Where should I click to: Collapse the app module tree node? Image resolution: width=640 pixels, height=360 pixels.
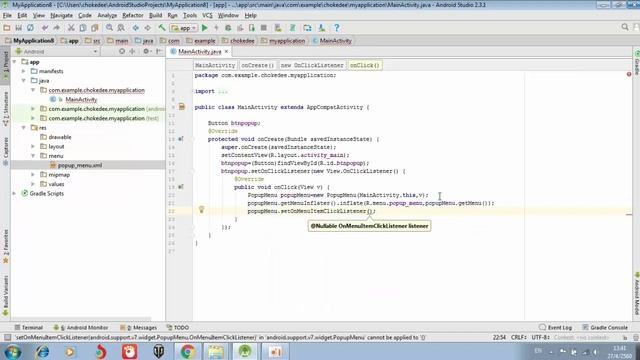(15, 62)
